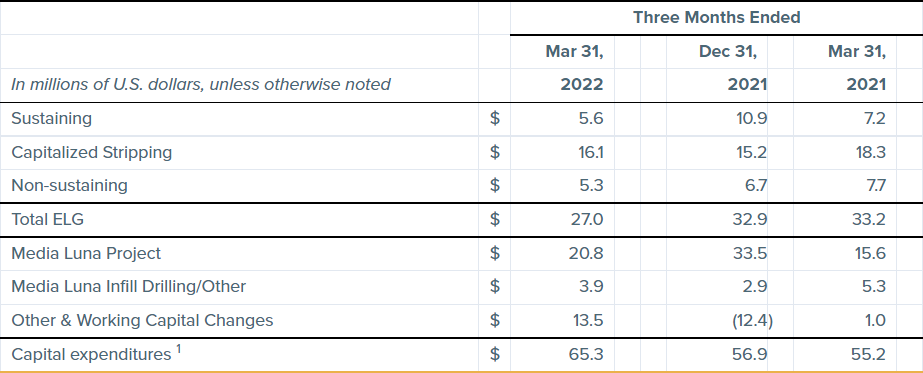Image resolution: width=923 pixels, height=373 pixels.
Task: Select Media Luna Infill Drilling/Other label
Action: [128, 287]
